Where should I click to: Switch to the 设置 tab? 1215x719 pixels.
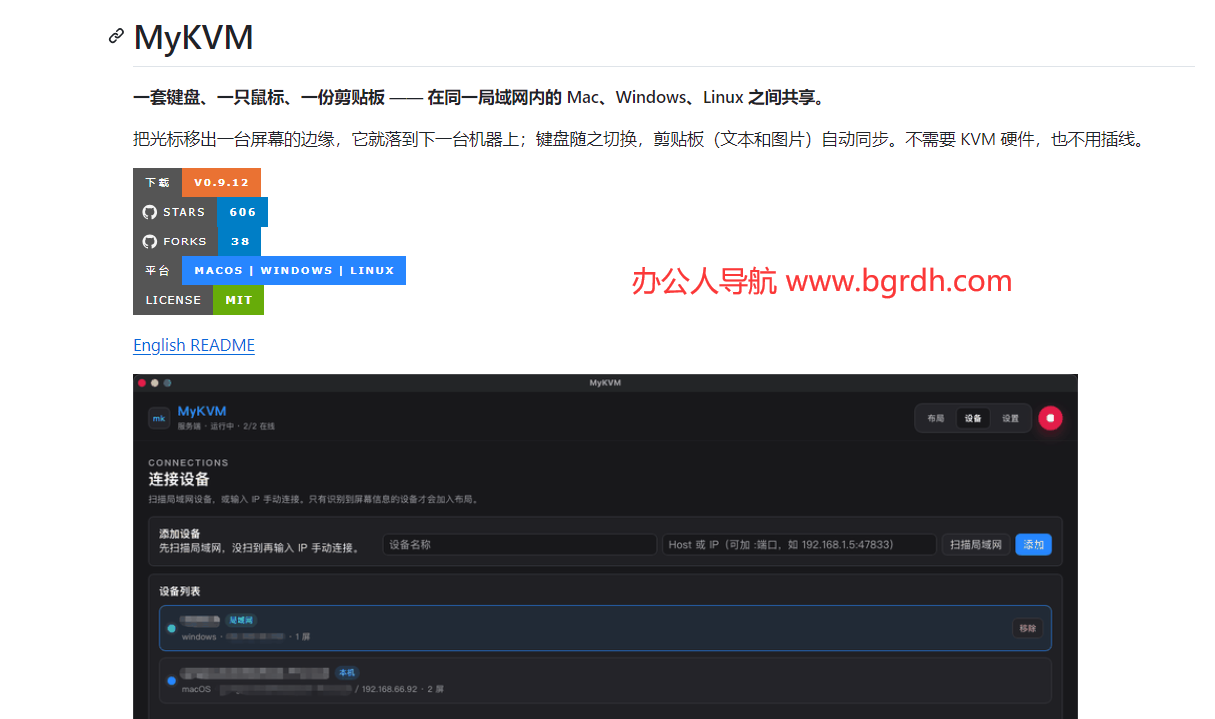[1010, 418]
